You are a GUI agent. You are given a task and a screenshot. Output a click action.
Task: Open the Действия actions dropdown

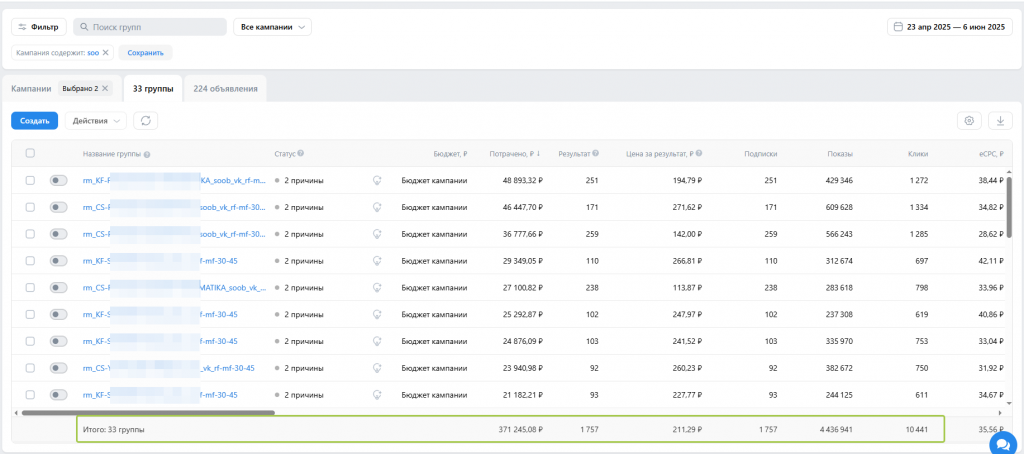click(x=96, y=121)
